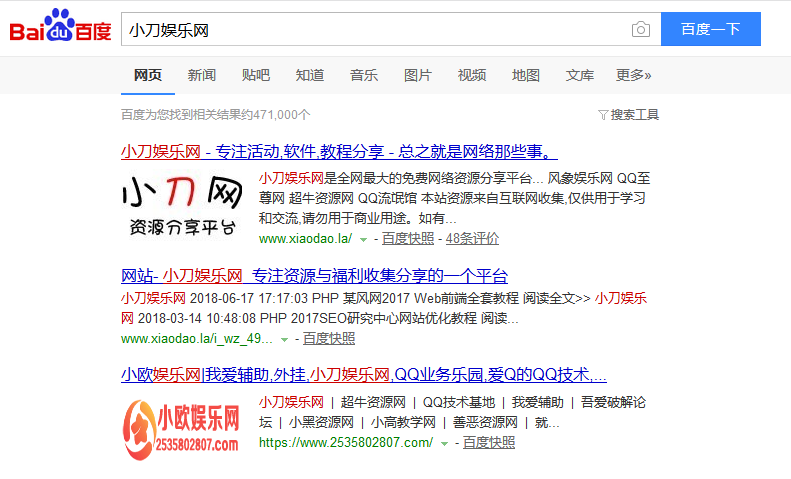Open 百度快照 for the 小欧娱乐网 result
This screenshot has width=791, height=479.
489,442
